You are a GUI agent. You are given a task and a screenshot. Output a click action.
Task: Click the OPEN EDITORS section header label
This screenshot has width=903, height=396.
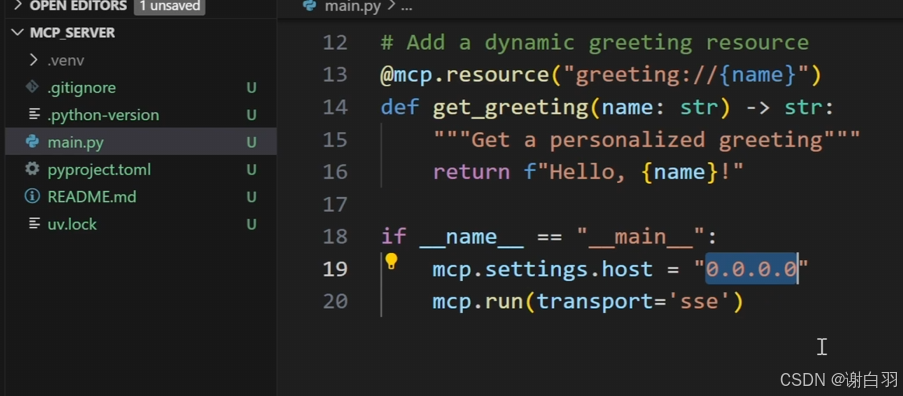(x=78, y=6)
